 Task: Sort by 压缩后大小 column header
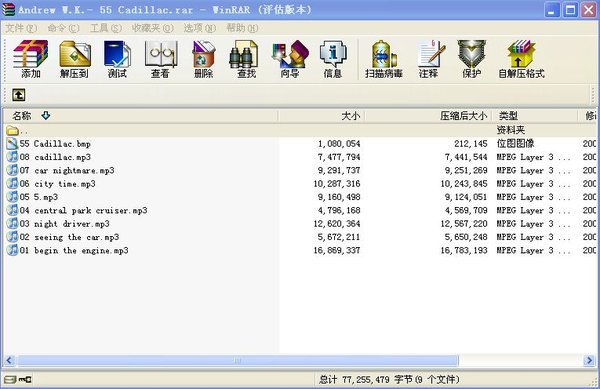click(x=429, y=116)
